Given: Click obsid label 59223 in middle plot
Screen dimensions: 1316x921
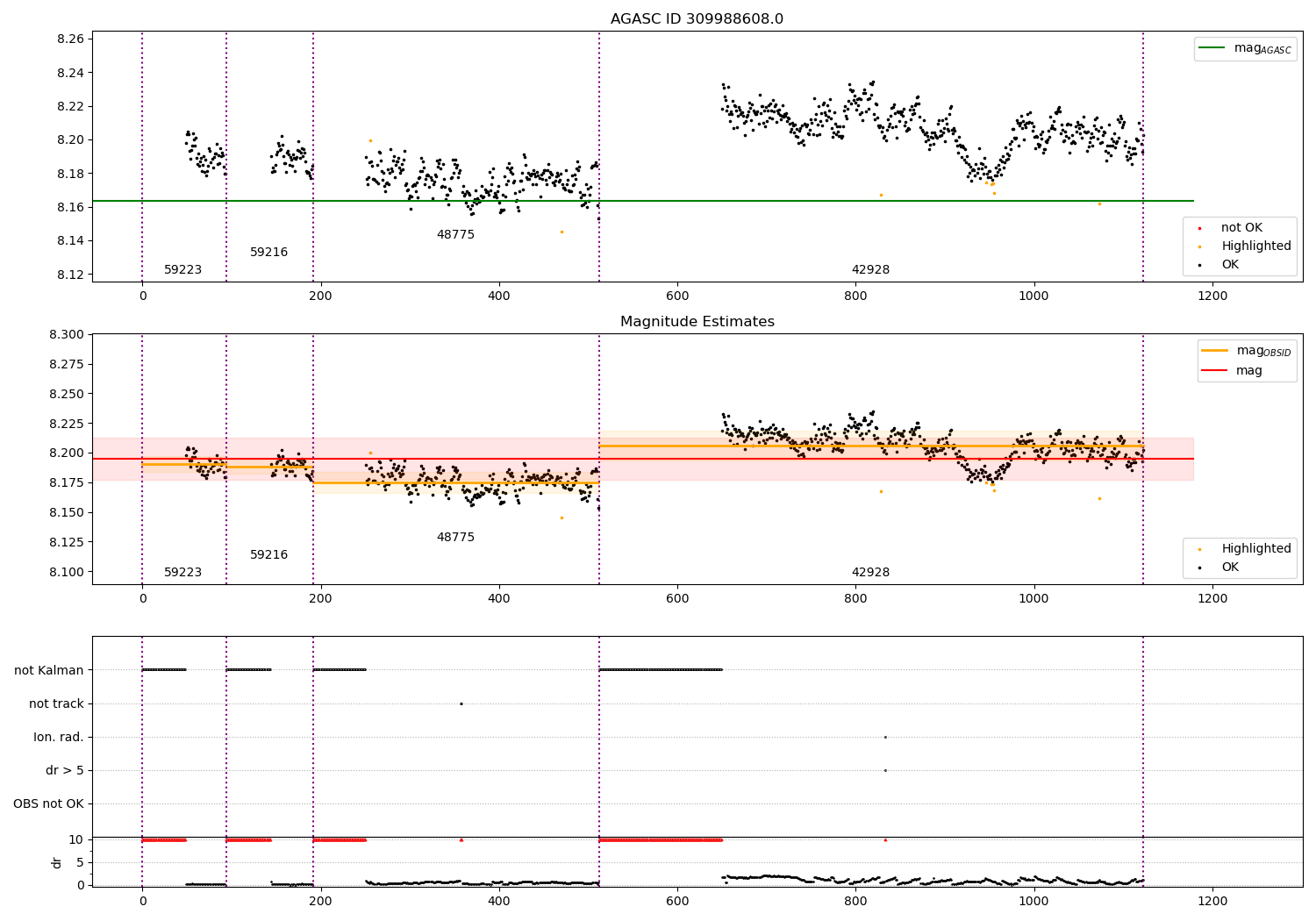Looking at the screenshot, I should point(182,572).
